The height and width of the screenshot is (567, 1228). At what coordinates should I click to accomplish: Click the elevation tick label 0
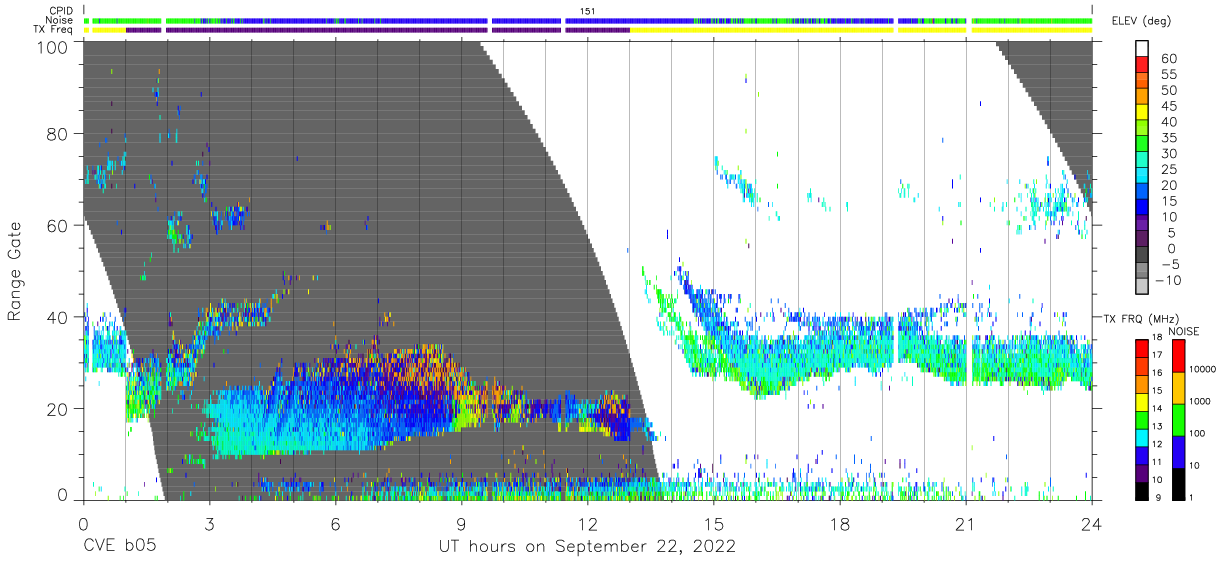(x=1172, y=248)
